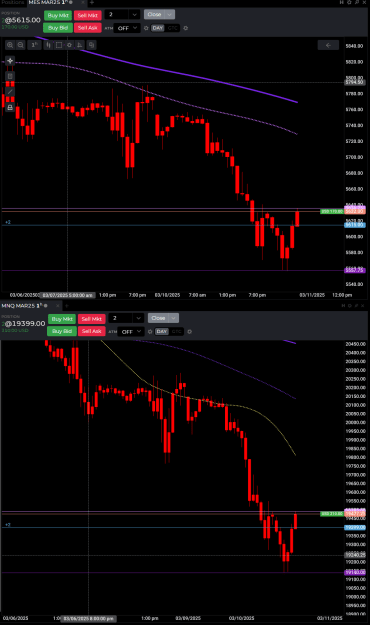Open the ATM OFF dropdown in the MES panel
Image resolution: width=370 pixels, height=625 pixels.
click(x=127, y=28)
